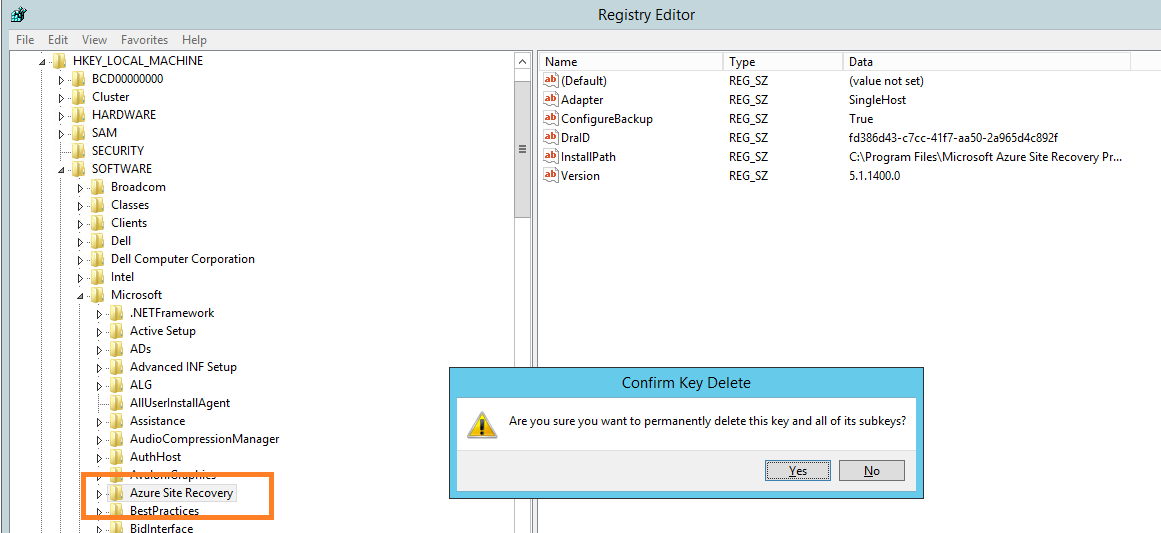Image resolution: width=1161 pixels, height=533 pixels.
Task: Expand the AudioCompressionManager key
Action: pyautogui.click(x=100, y=440)
